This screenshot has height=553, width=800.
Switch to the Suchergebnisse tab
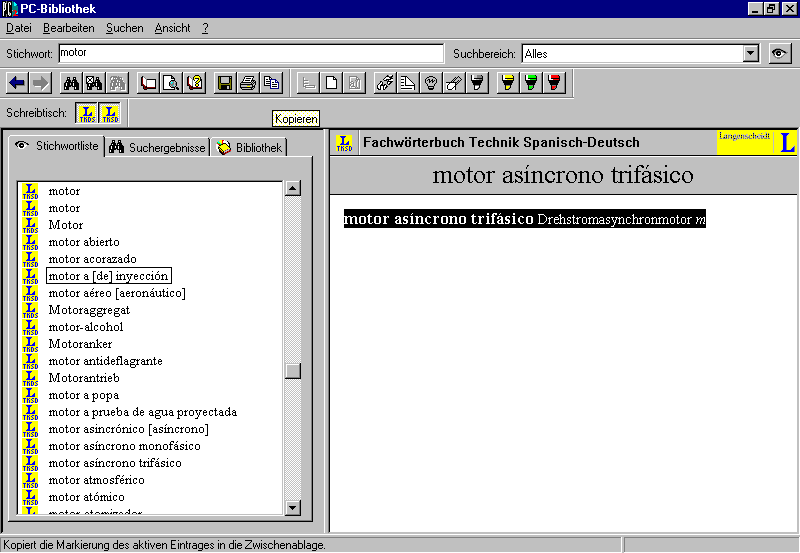click(158, 148)
